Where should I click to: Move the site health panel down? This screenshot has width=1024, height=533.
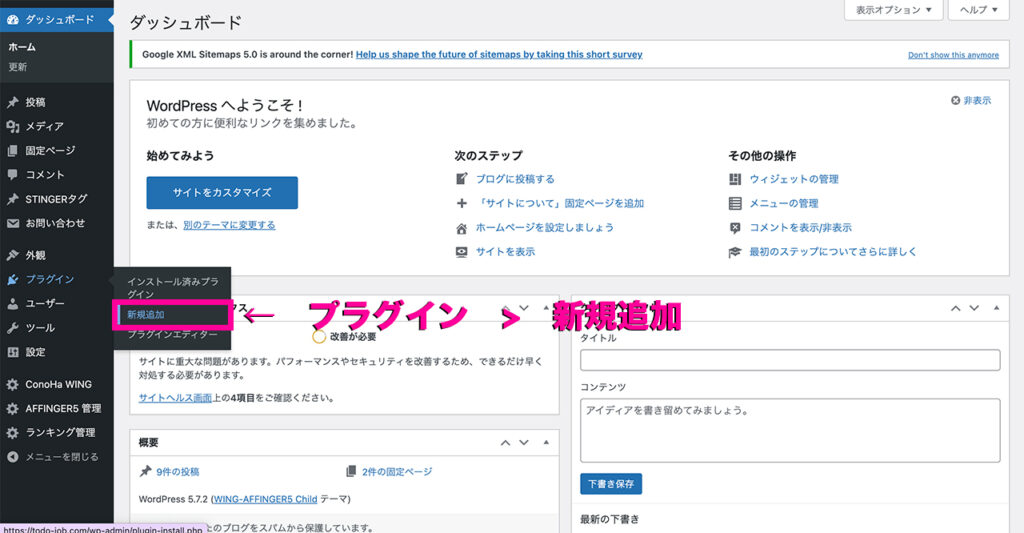tap(524, 308)
